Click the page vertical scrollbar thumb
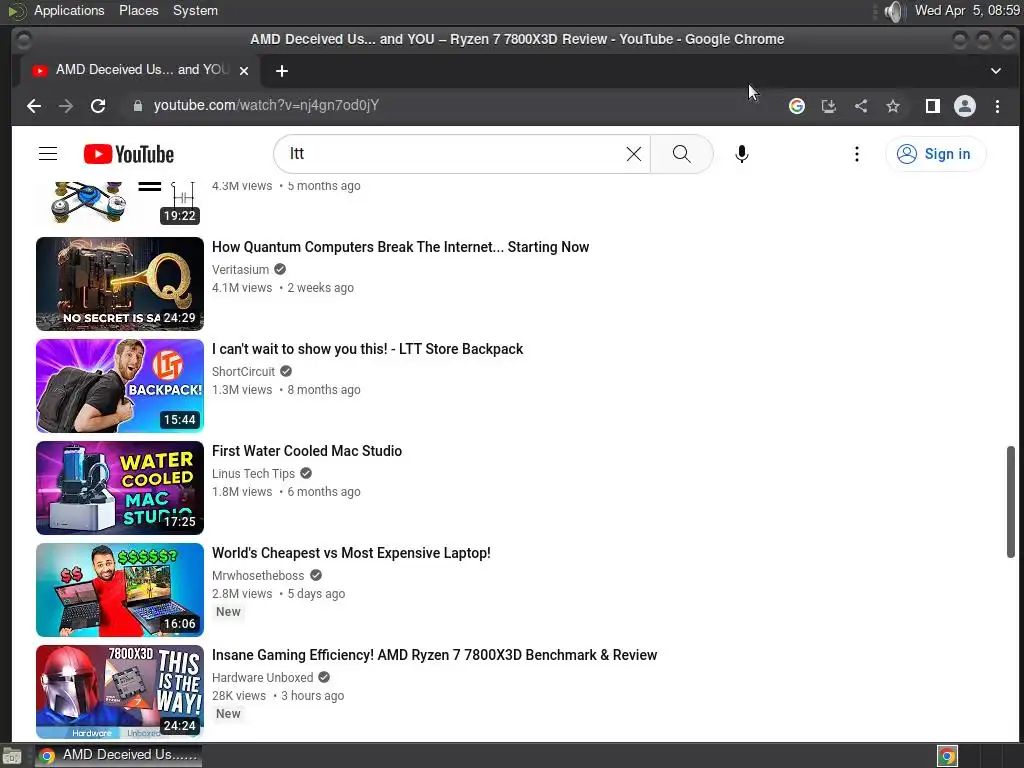Screen dimensions: 1024x768 pyautogui.click(x=1010, y=502)
